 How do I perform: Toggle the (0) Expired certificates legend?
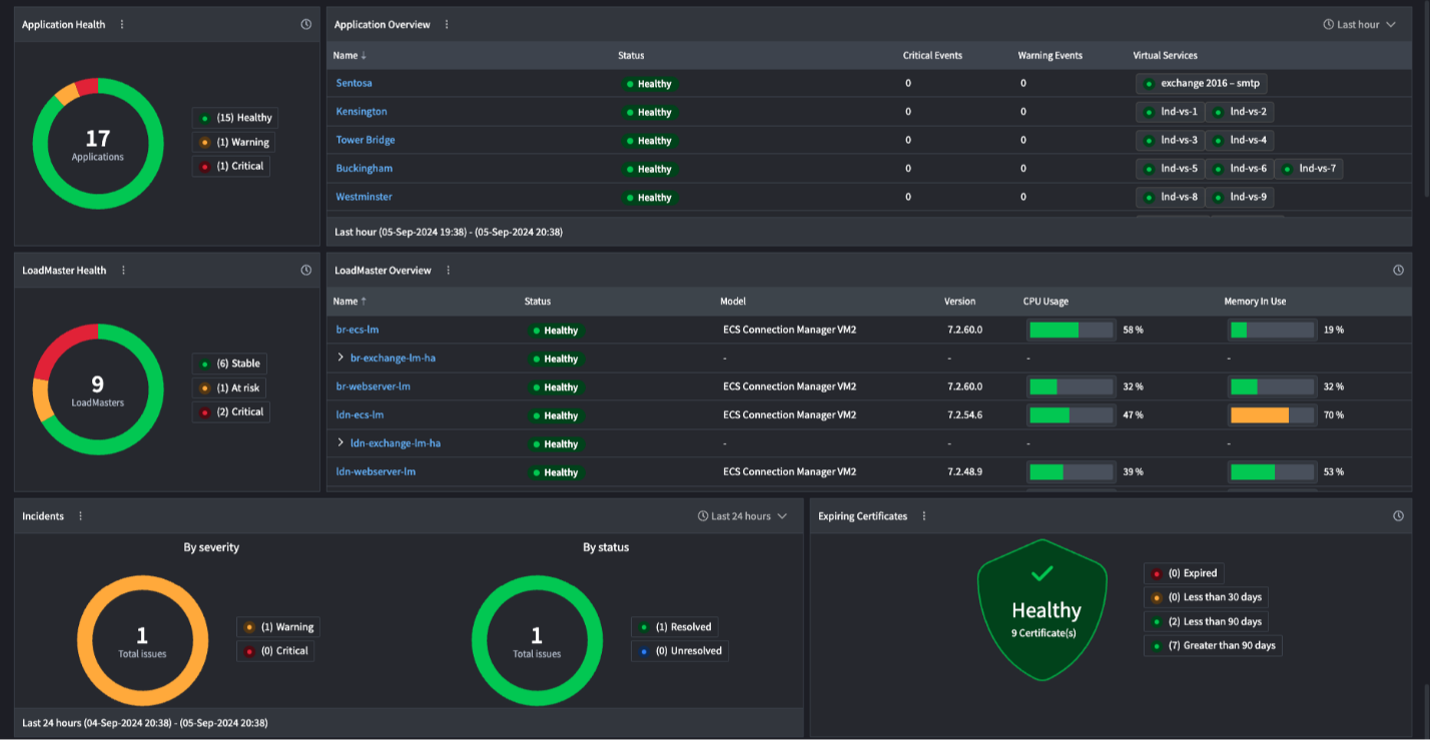pos(1184,572)
